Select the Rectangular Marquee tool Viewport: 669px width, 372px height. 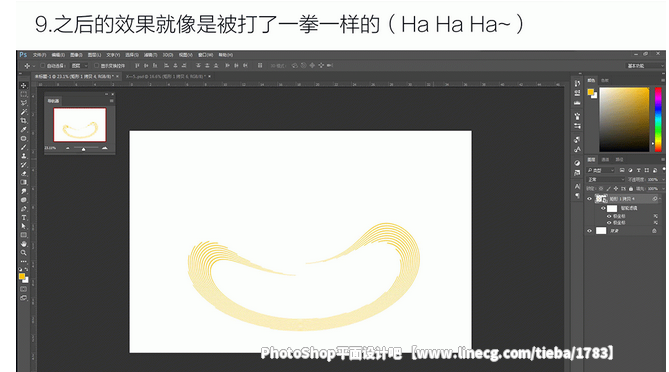coord(23,94)
